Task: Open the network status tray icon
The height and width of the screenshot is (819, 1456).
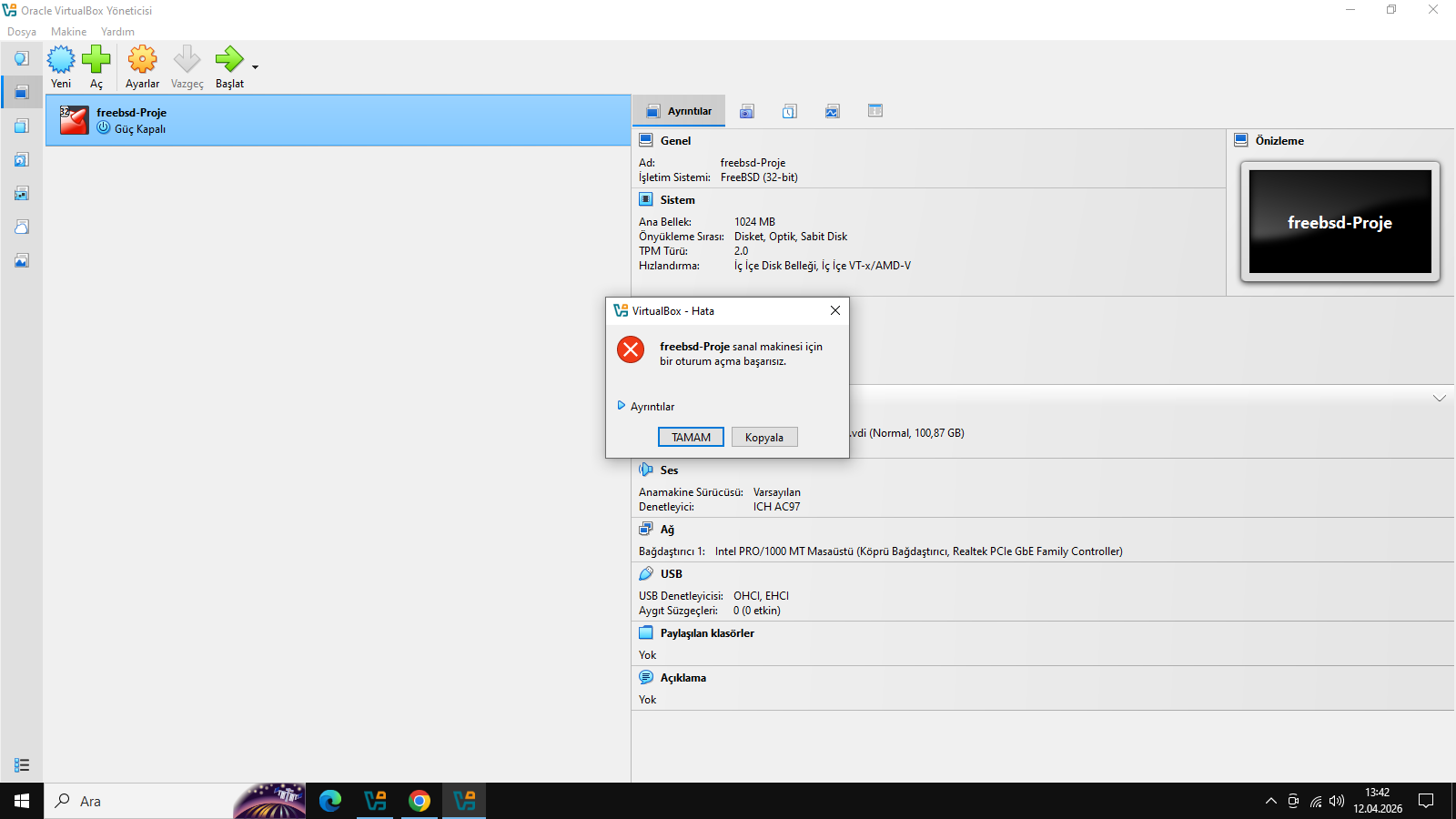Action: [x=1316, y=801]
